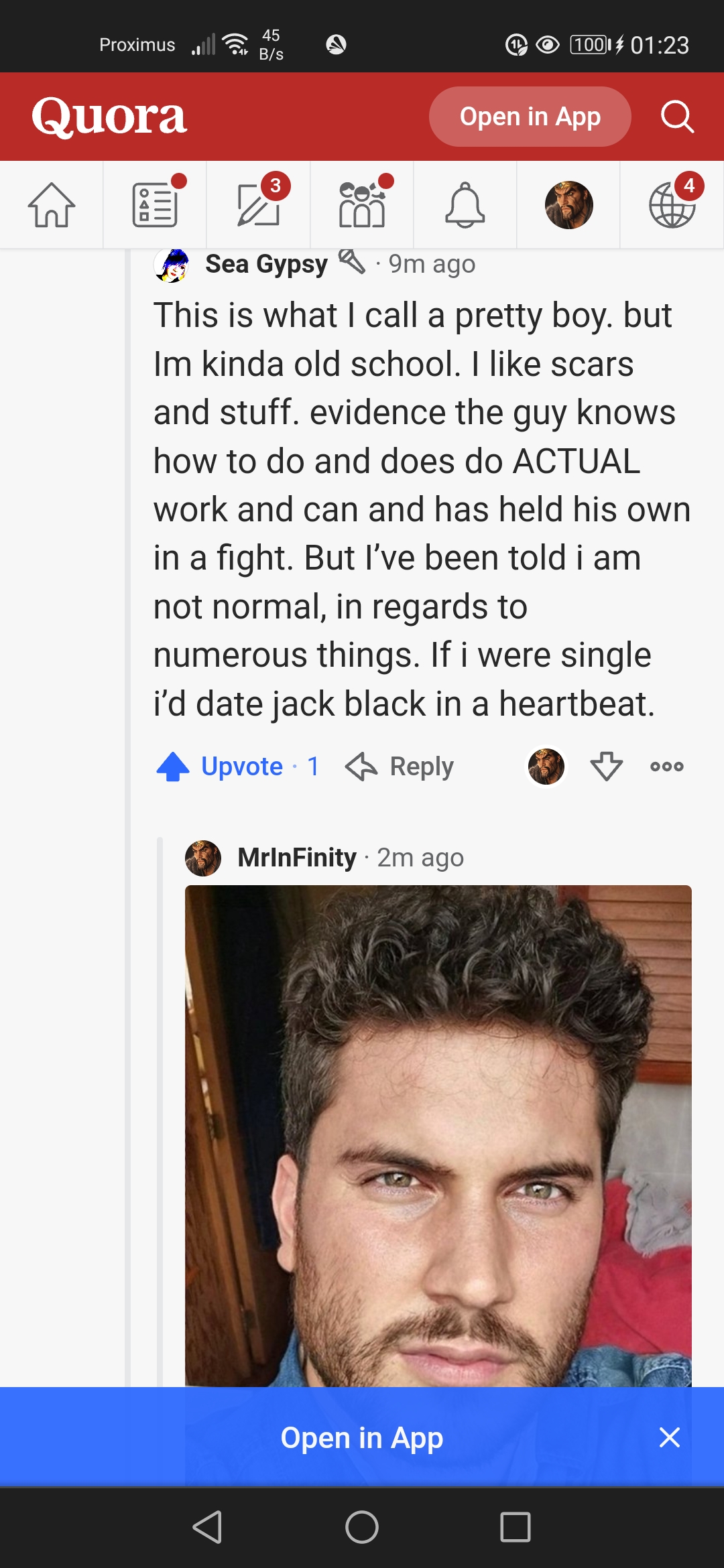Reply to Sea Gypsy's comment
This screenshot has height=1568, width=724.
click(400, 766)
